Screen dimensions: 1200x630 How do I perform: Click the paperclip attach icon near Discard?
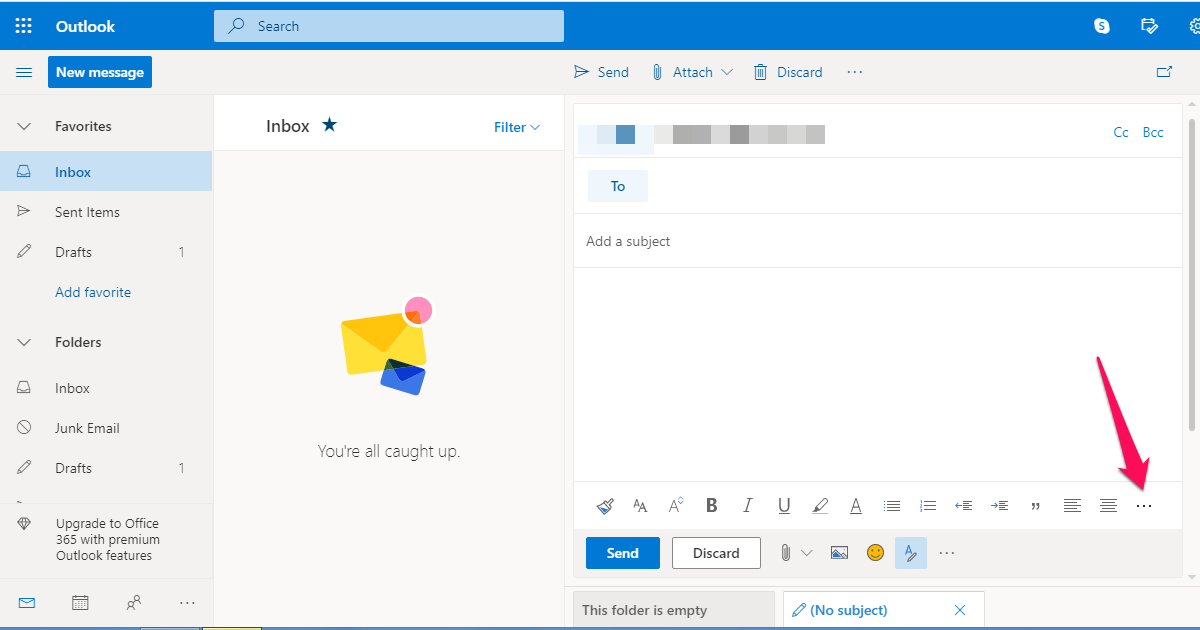[x=786, y=553]
